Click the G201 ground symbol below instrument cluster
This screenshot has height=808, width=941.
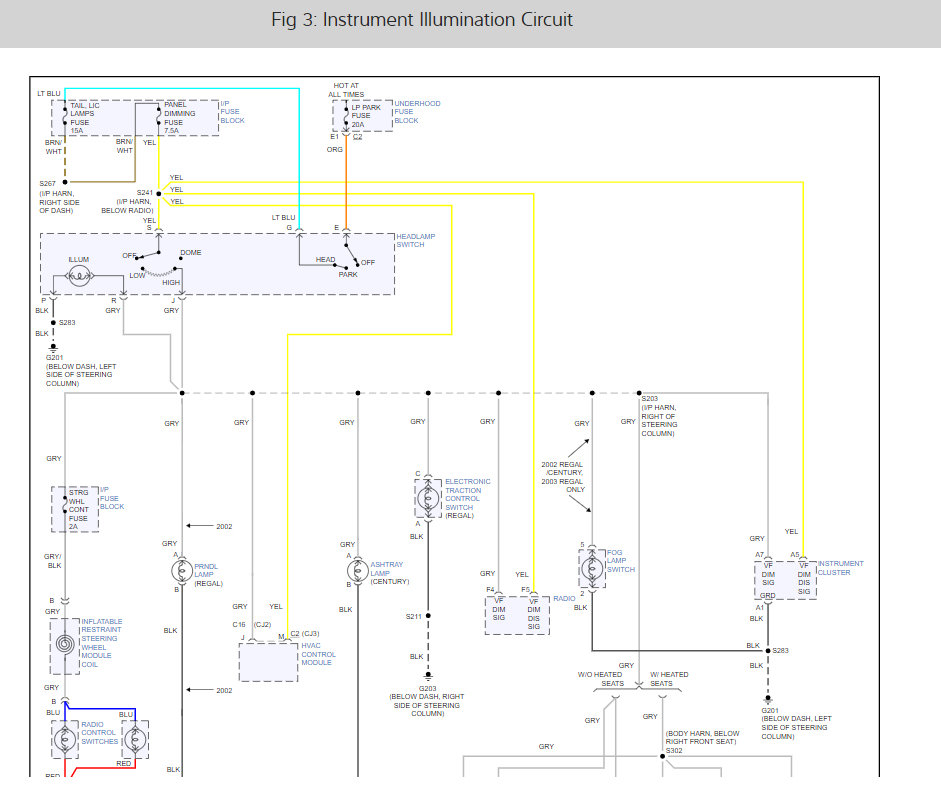[768, 699]
